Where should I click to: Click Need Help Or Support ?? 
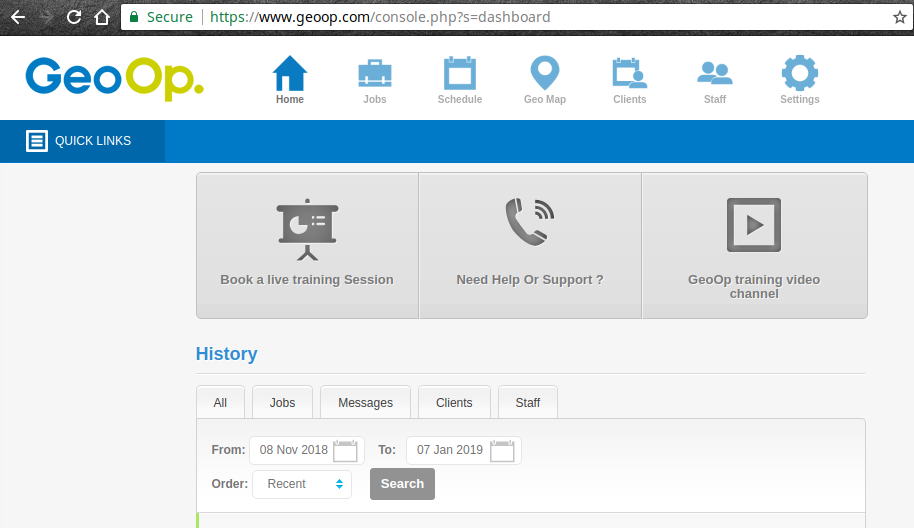530,280
